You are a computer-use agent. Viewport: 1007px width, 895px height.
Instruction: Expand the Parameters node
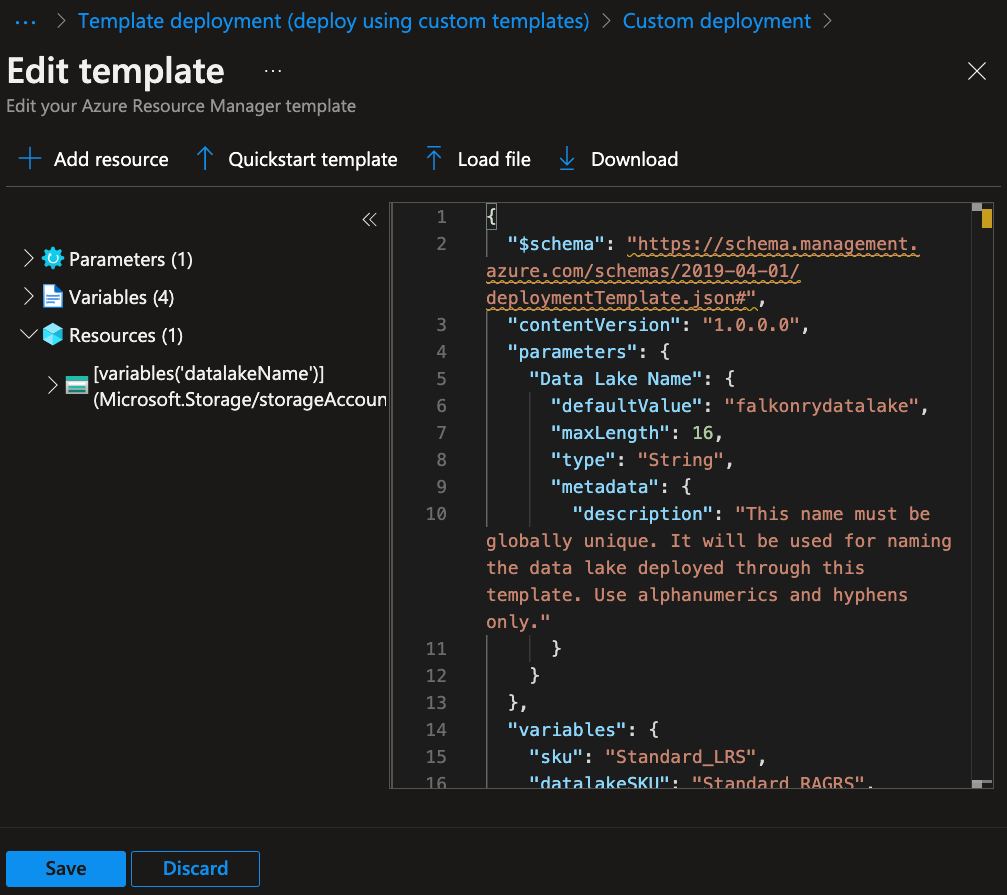(x=28, y=259)
